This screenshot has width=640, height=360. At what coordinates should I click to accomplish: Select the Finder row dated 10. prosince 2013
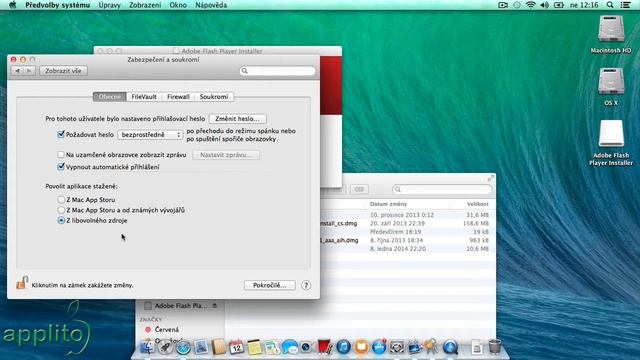[x=408, y=215]
